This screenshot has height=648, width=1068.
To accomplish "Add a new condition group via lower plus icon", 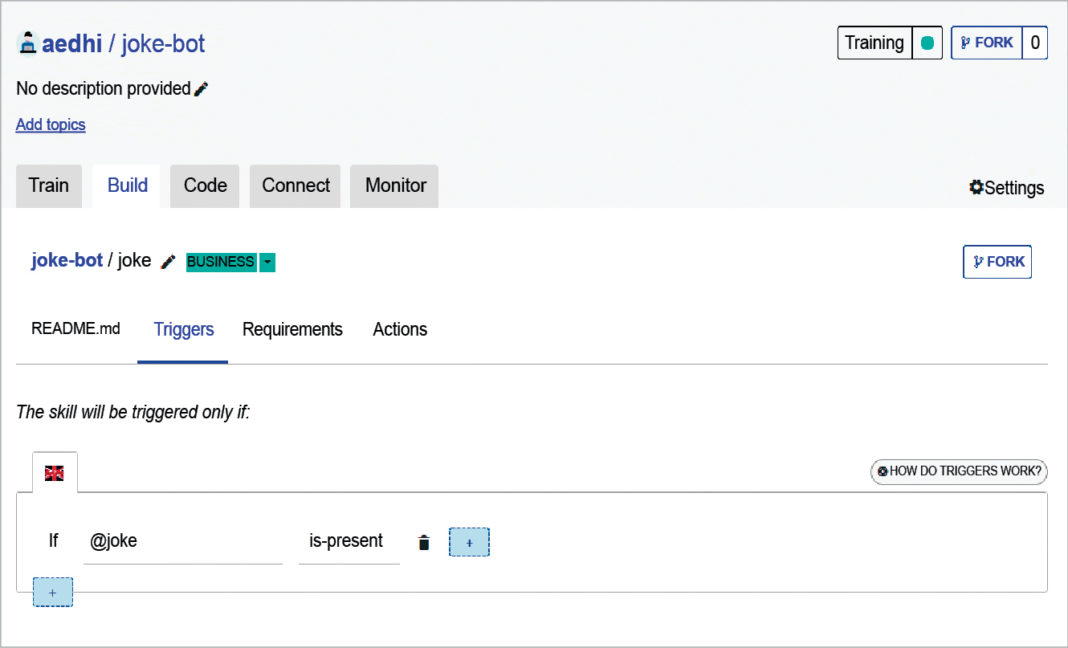I will pos(52,592).
